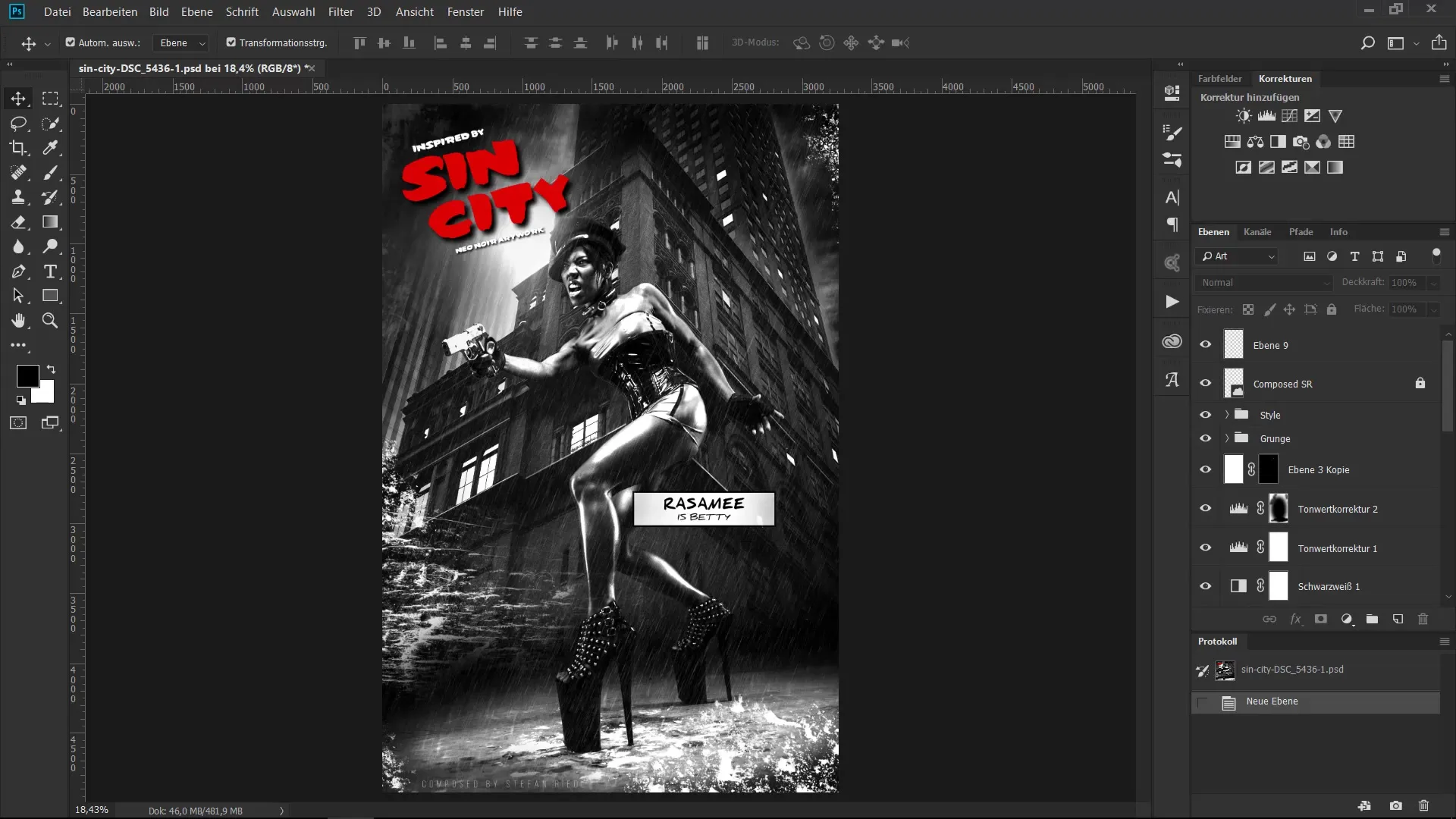Toggle Autom. ausw. checkbox

tap(71, 42)
